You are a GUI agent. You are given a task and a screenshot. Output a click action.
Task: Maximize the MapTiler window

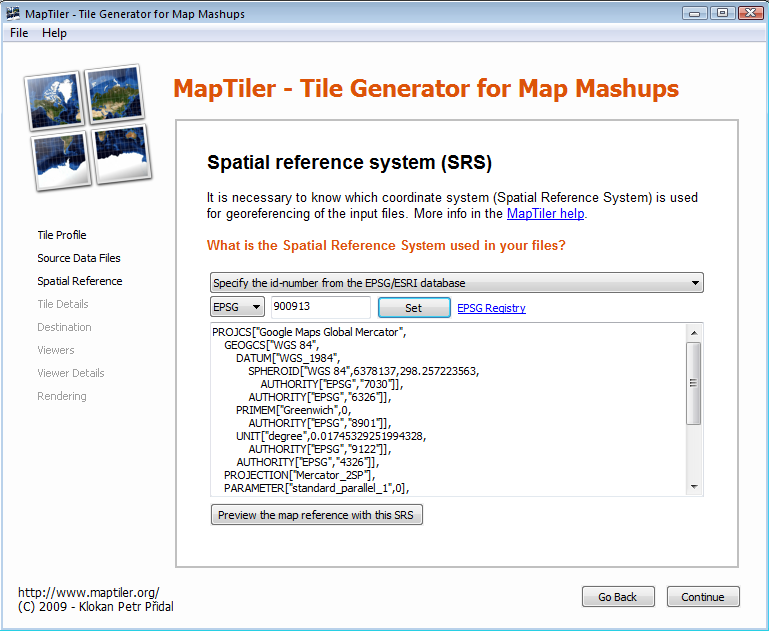point(722,13)
